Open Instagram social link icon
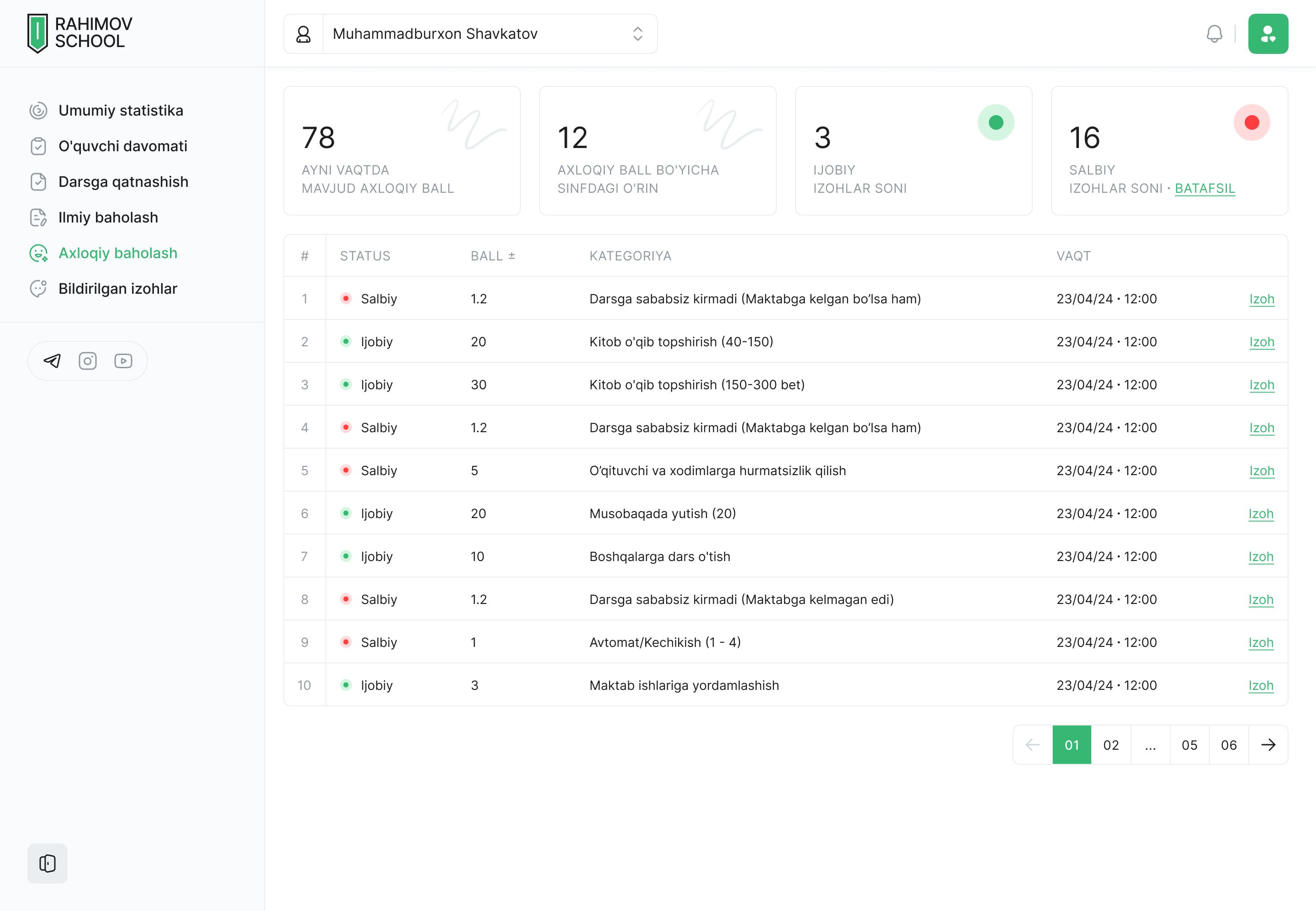1316x911 pixels. 87,361
